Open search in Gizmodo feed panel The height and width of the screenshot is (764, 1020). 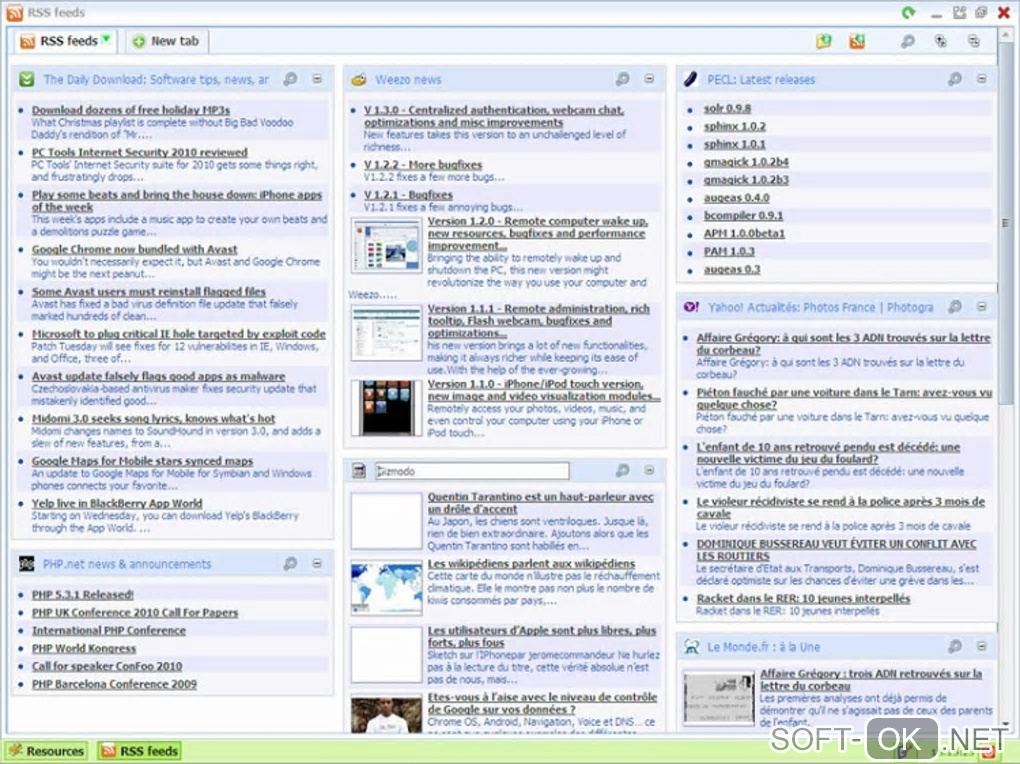point(623,470)
